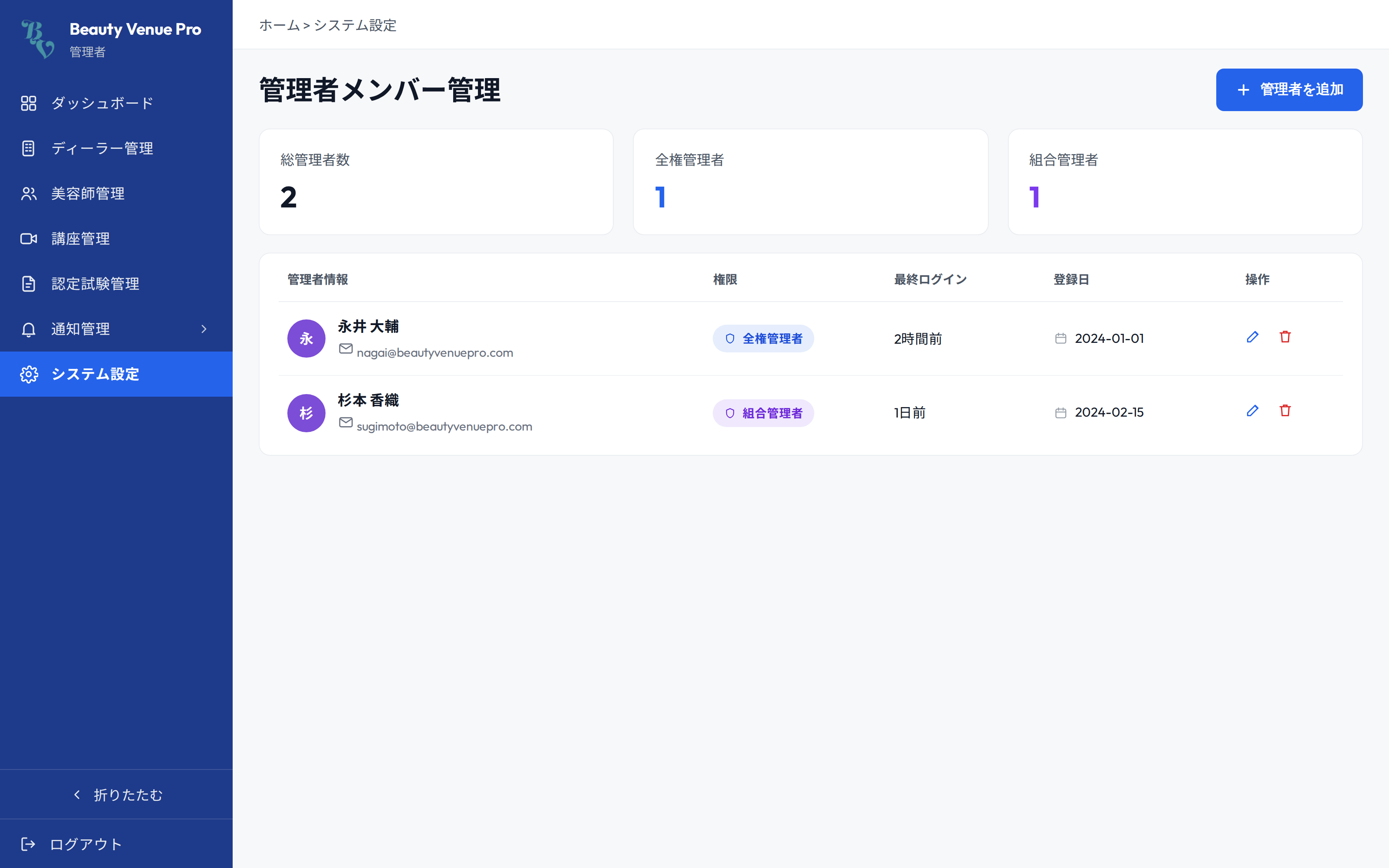
Task: Click the 組合管理者 role badge
Action: click(764, 413)
